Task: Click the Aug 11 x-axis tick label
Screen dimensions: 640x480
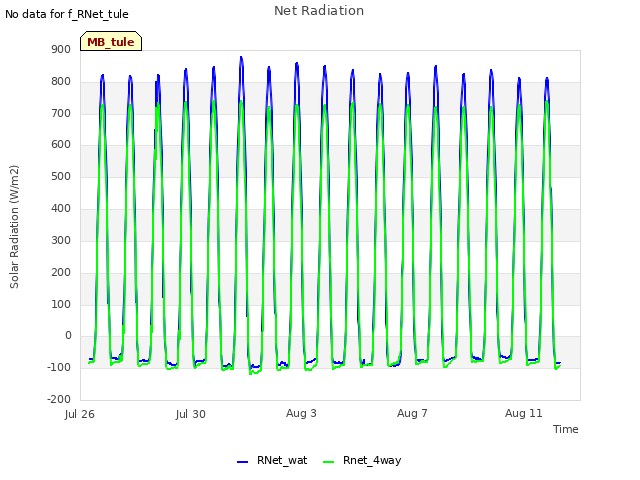Action: click(524, 413)
